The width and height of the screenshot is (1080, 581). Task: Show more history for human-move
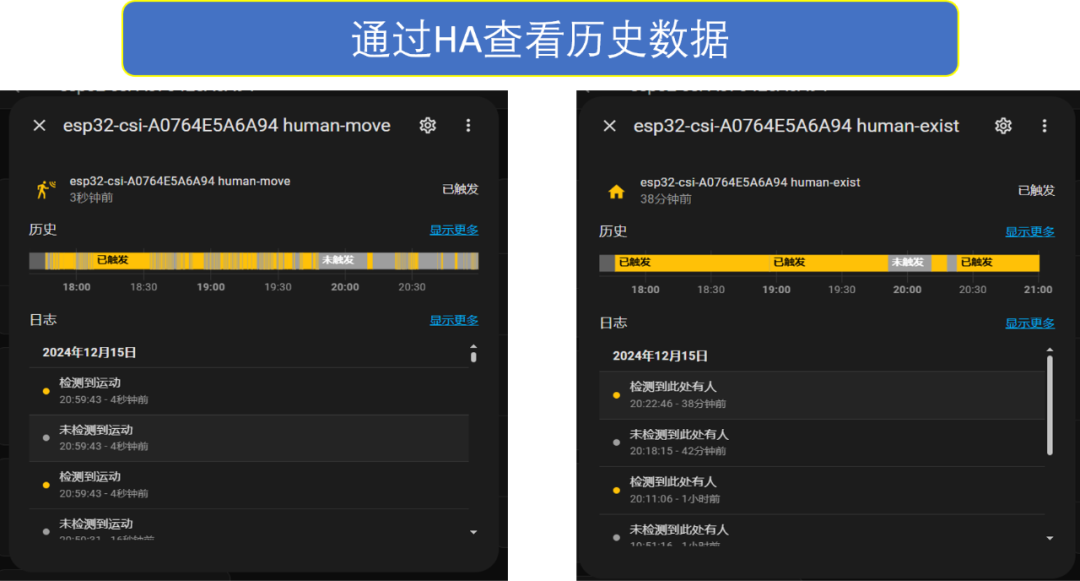[454, 230]
